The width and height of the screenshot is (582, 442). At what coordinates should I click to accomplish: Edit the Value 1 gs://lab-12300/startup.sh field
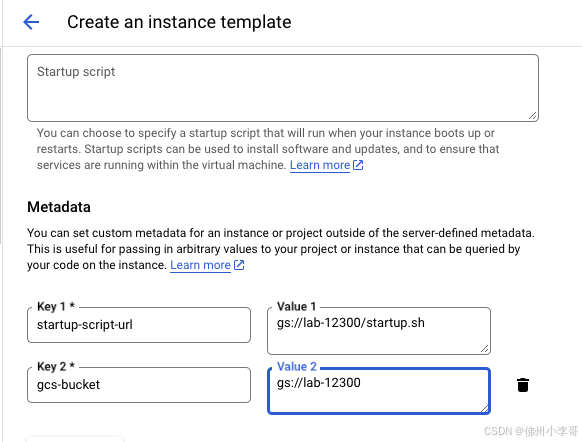[379, 331]
